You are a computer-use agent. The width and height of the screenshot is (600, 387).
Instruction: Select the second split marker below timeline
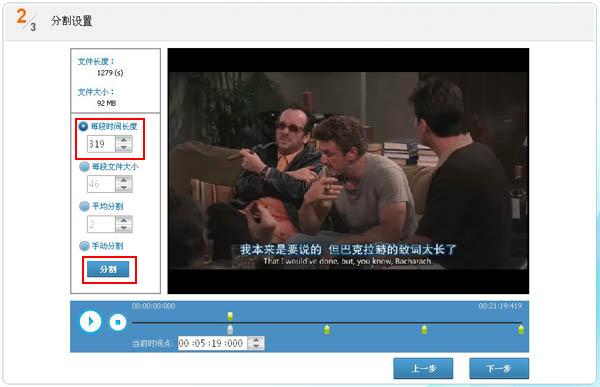click(x=326, y=330)
